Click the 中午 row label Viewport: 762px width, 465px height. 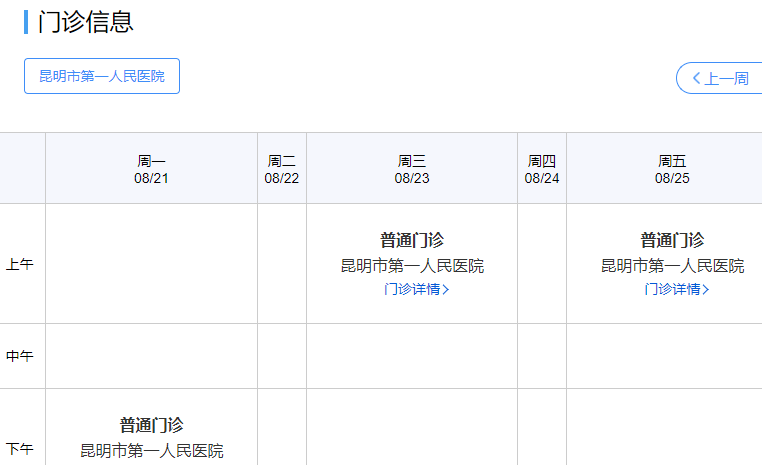tap(20, 356)
